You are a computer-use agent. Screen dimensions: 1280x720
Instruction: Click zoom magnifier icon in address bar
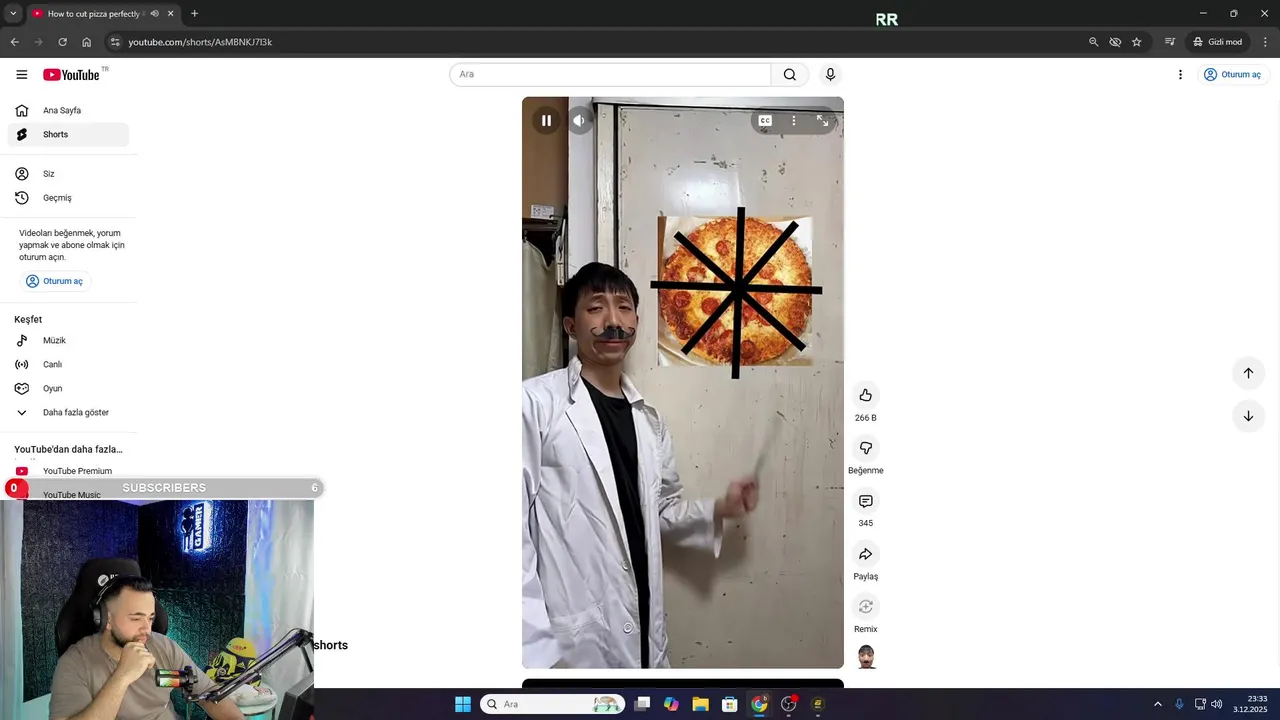click(x=1093, y=42)
